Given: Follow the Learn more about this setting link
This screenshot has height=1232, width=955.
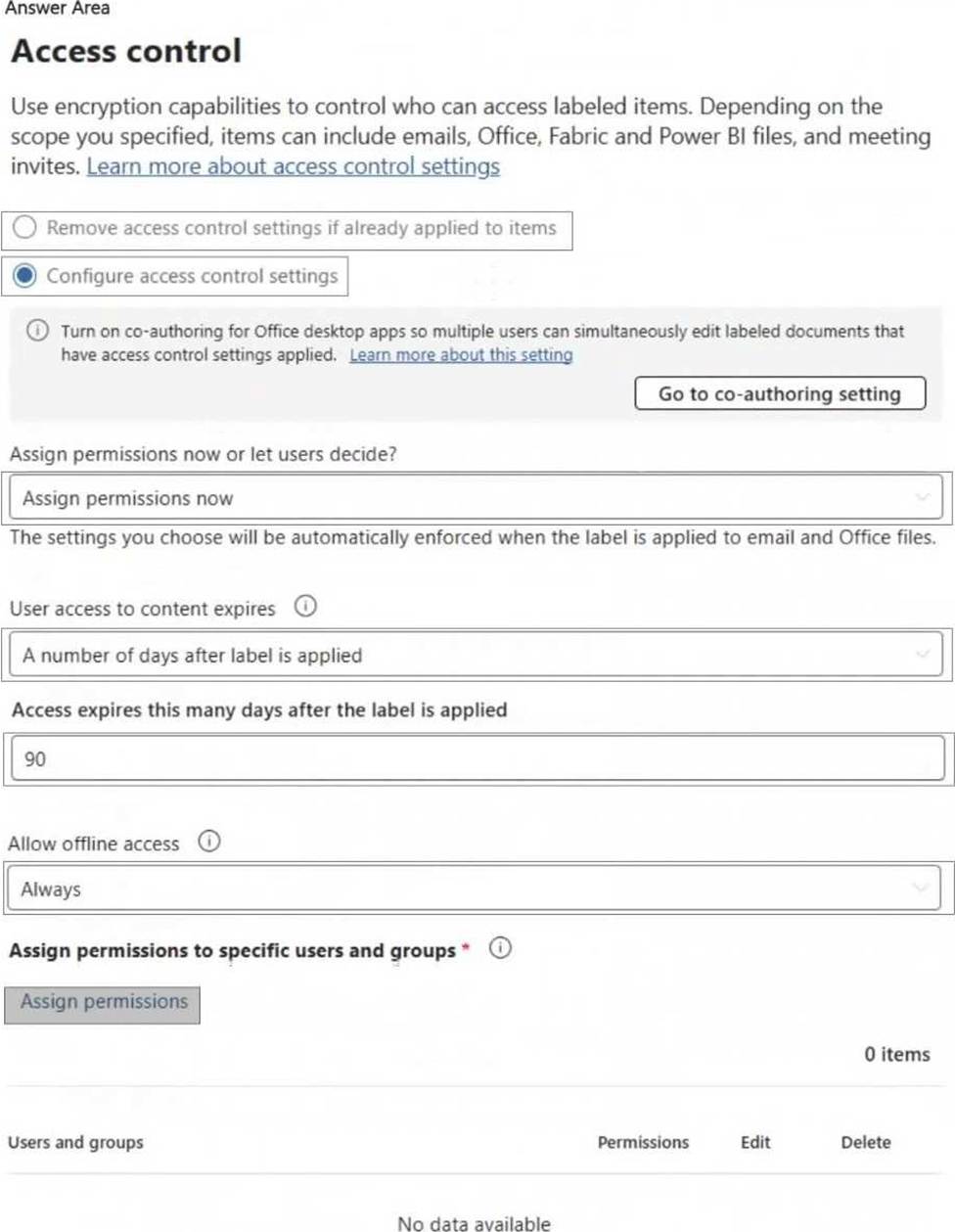Looking at the screenshot, I should pos(461,355).
